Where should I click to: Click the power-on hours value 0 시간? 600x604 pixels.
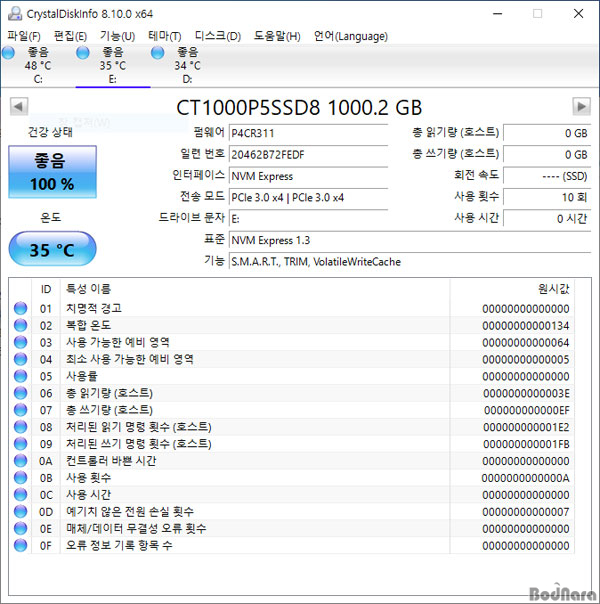point(547,219)
